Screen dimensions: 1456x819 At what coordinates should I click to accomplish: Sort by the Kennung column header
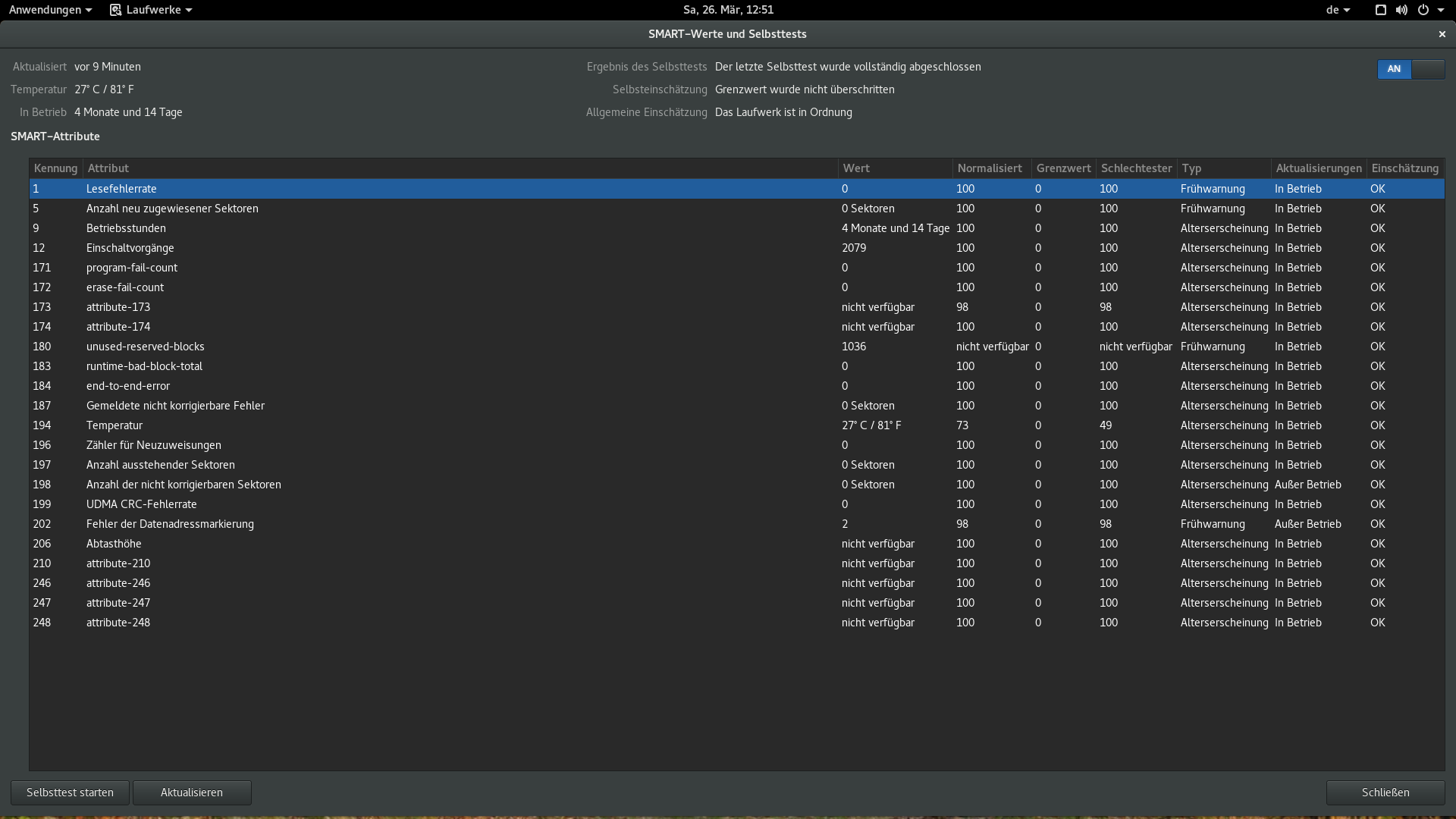point(55,168)
